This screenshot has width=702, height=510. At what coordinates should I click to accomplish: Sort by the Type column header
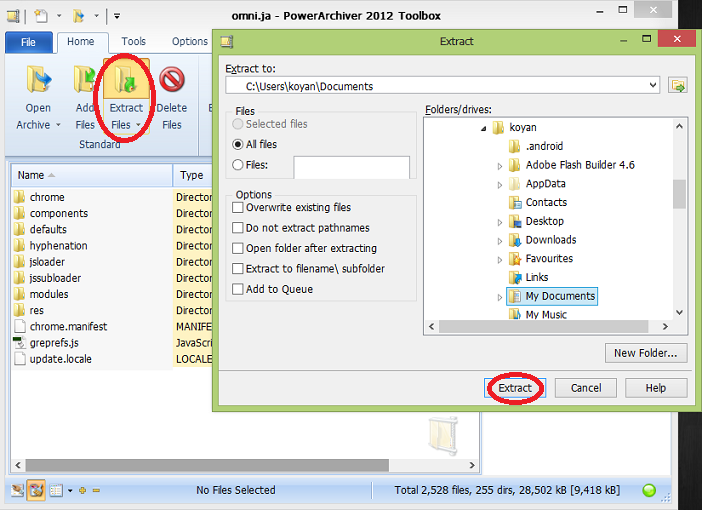point(193,175)
